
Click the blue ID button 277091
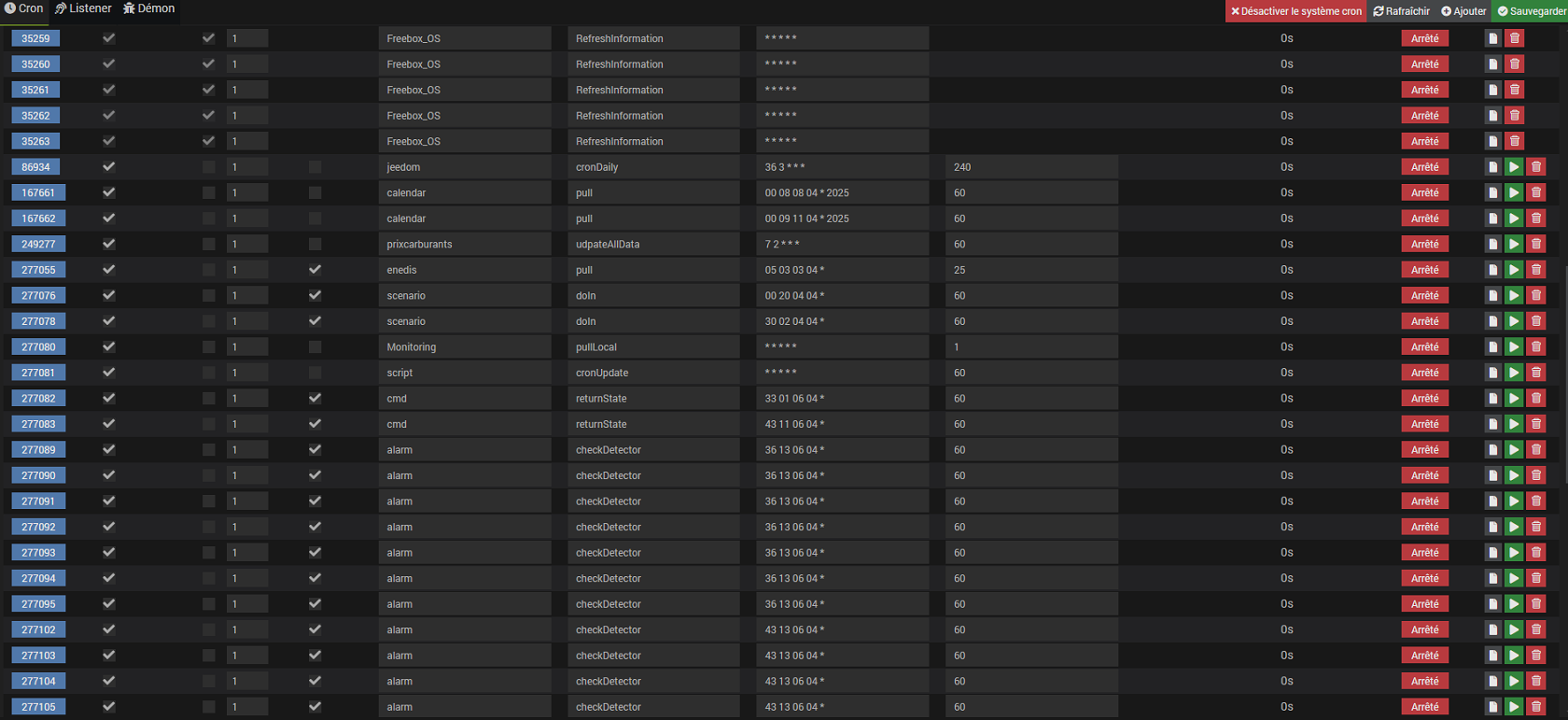(x=38, y=501)
